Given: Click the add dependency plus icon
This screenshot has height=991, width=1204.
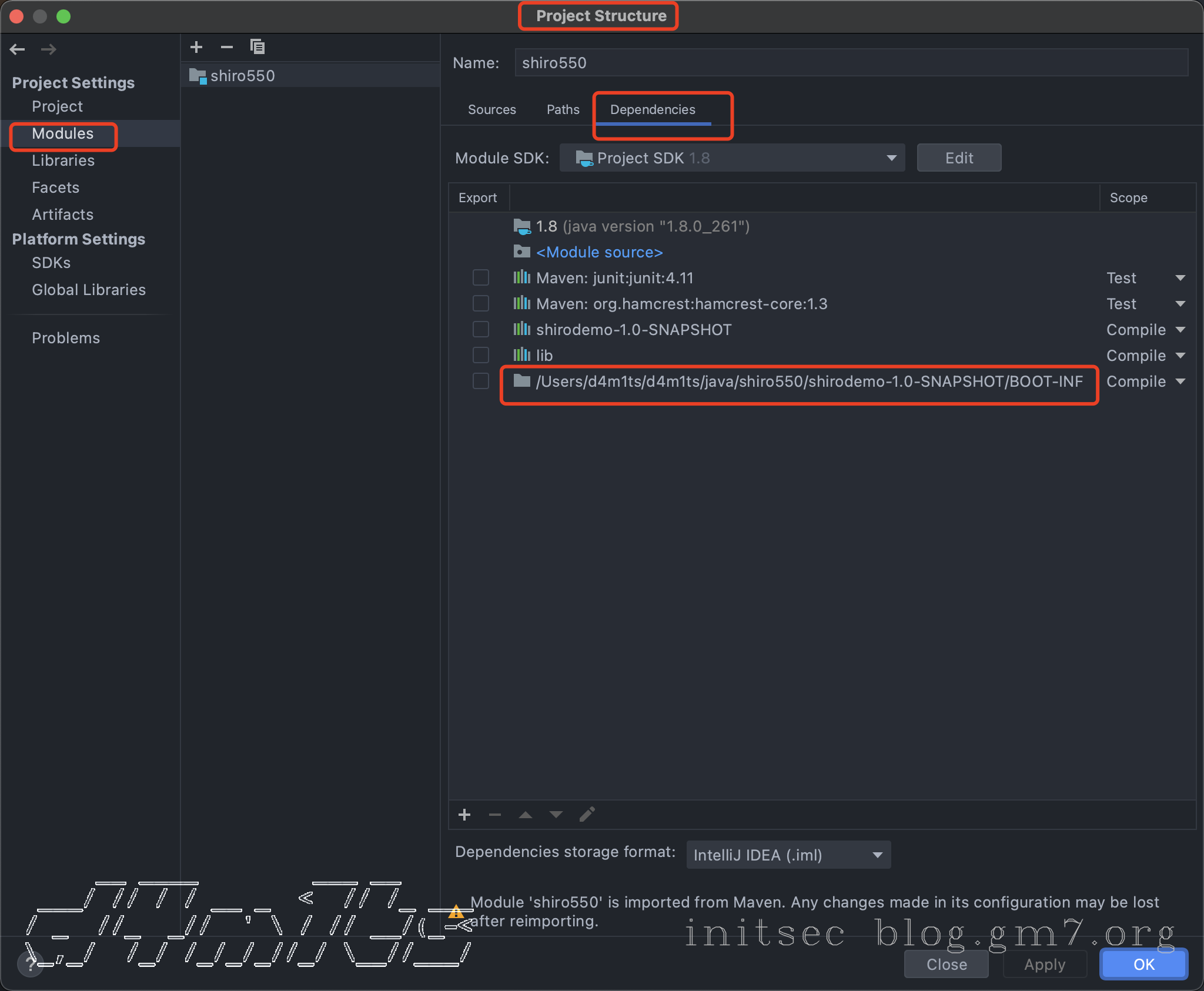Looking at the screenshot, I should tap(464, 815).
